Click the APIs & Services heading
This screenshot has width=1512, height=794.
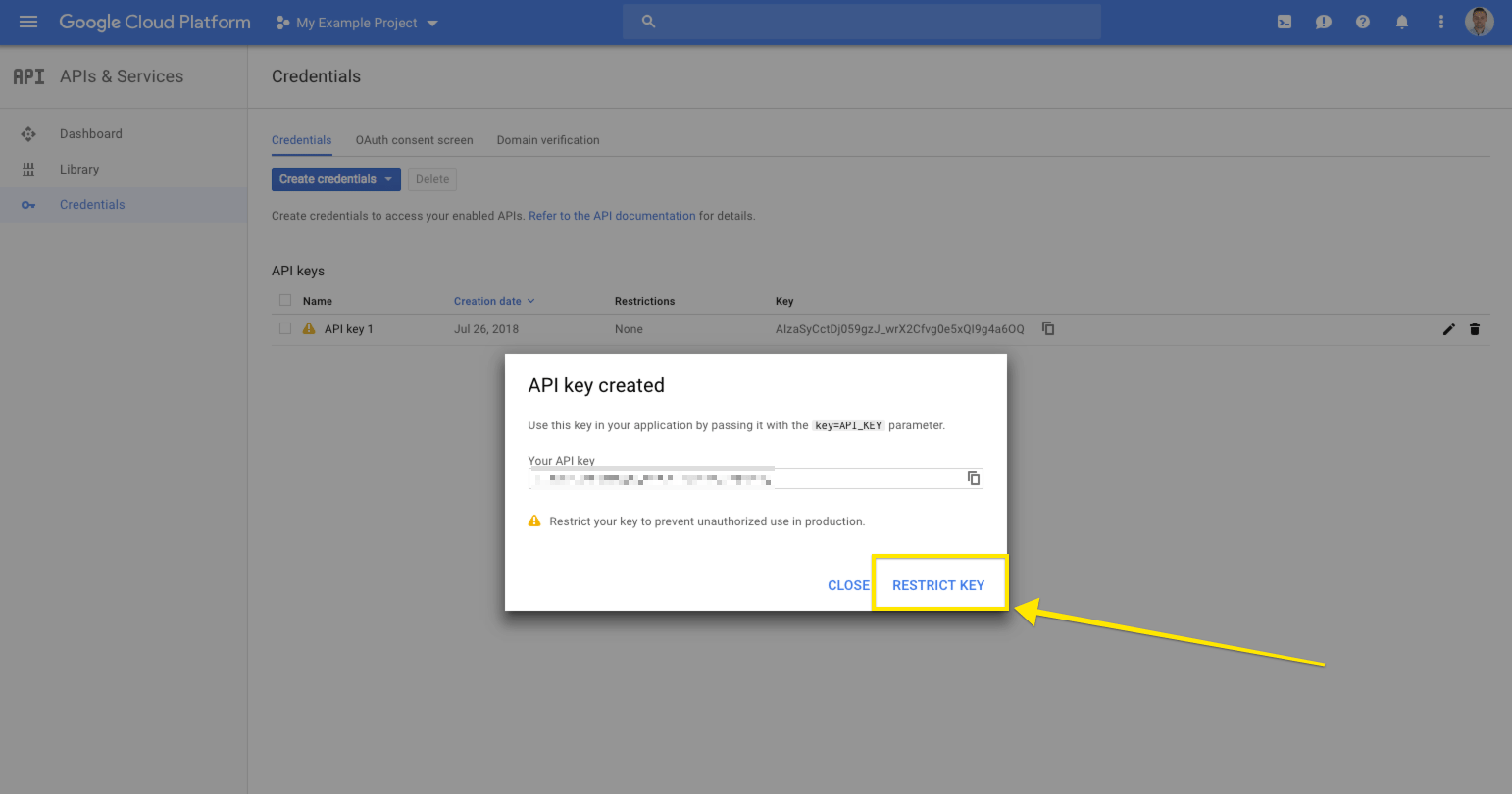pos(122,76)
